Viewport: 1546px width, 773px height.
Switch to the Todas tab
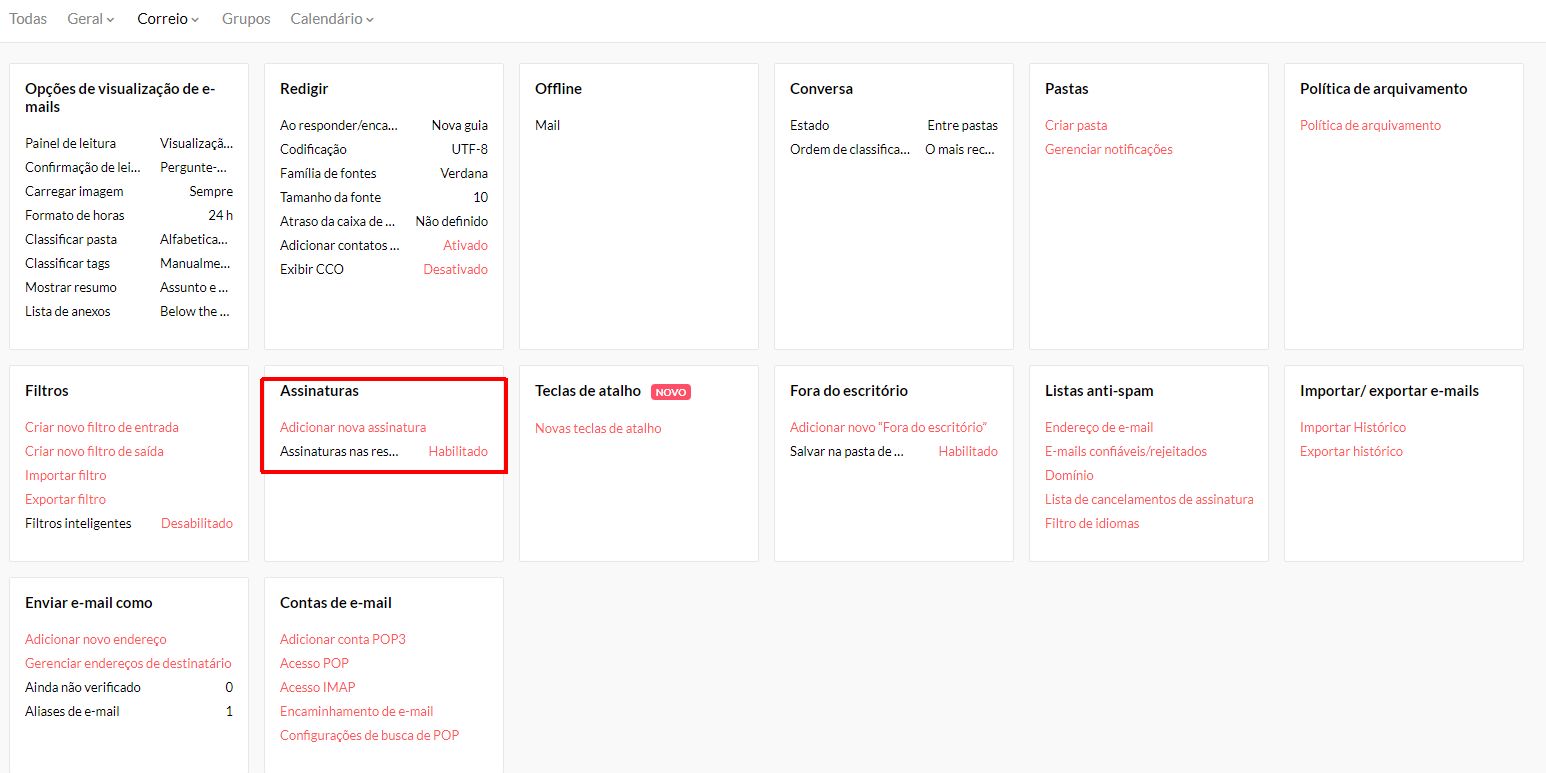[x=28, y=19]
